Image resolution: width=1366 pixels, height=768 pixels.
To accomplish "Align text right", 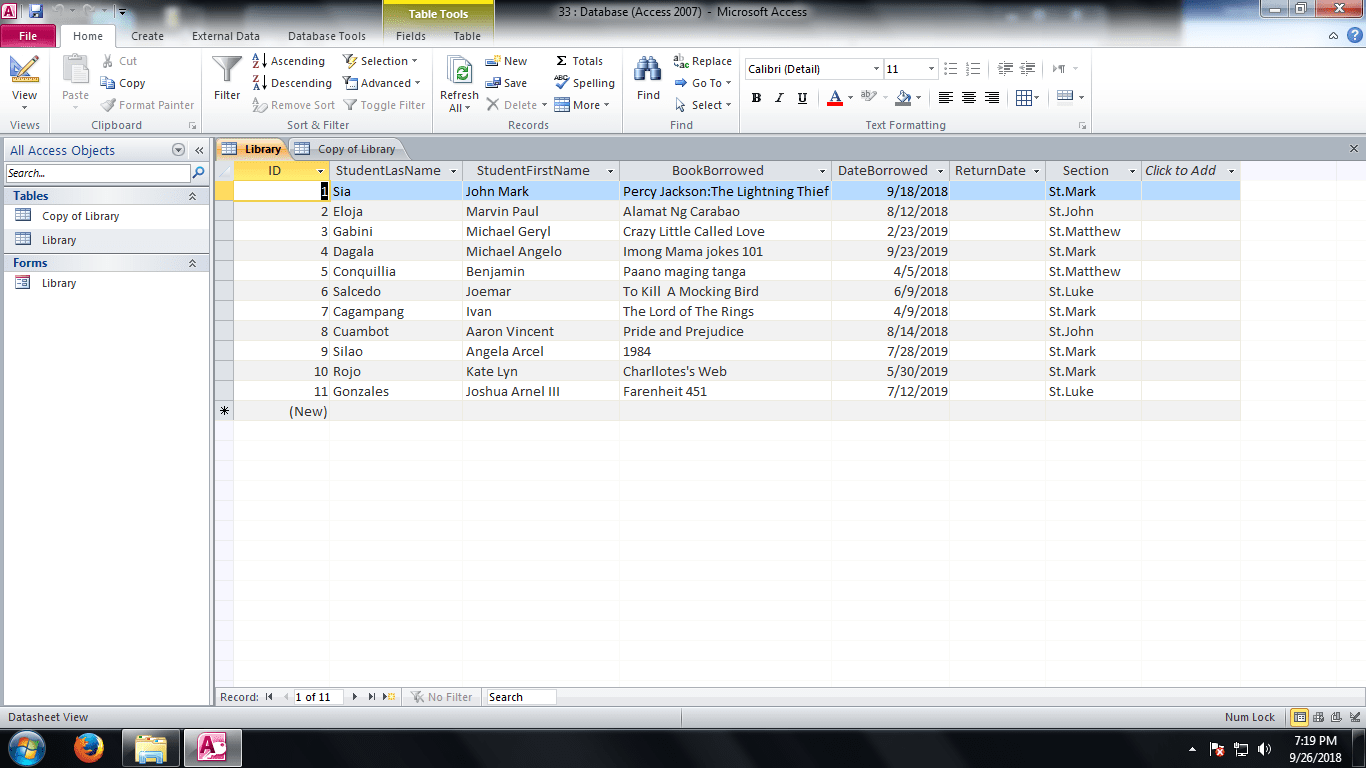I will point(991,98).
